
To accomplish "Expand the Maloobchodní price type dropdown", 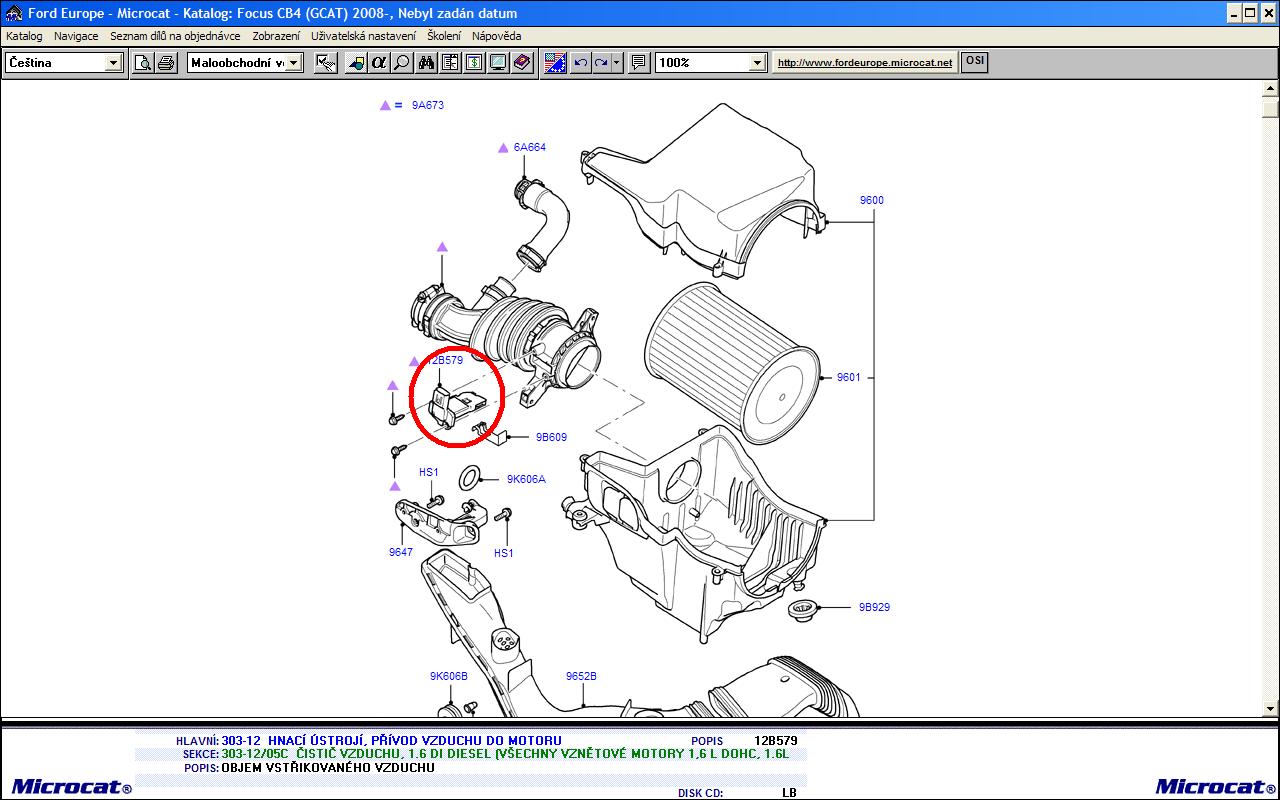I will (294, 63).
